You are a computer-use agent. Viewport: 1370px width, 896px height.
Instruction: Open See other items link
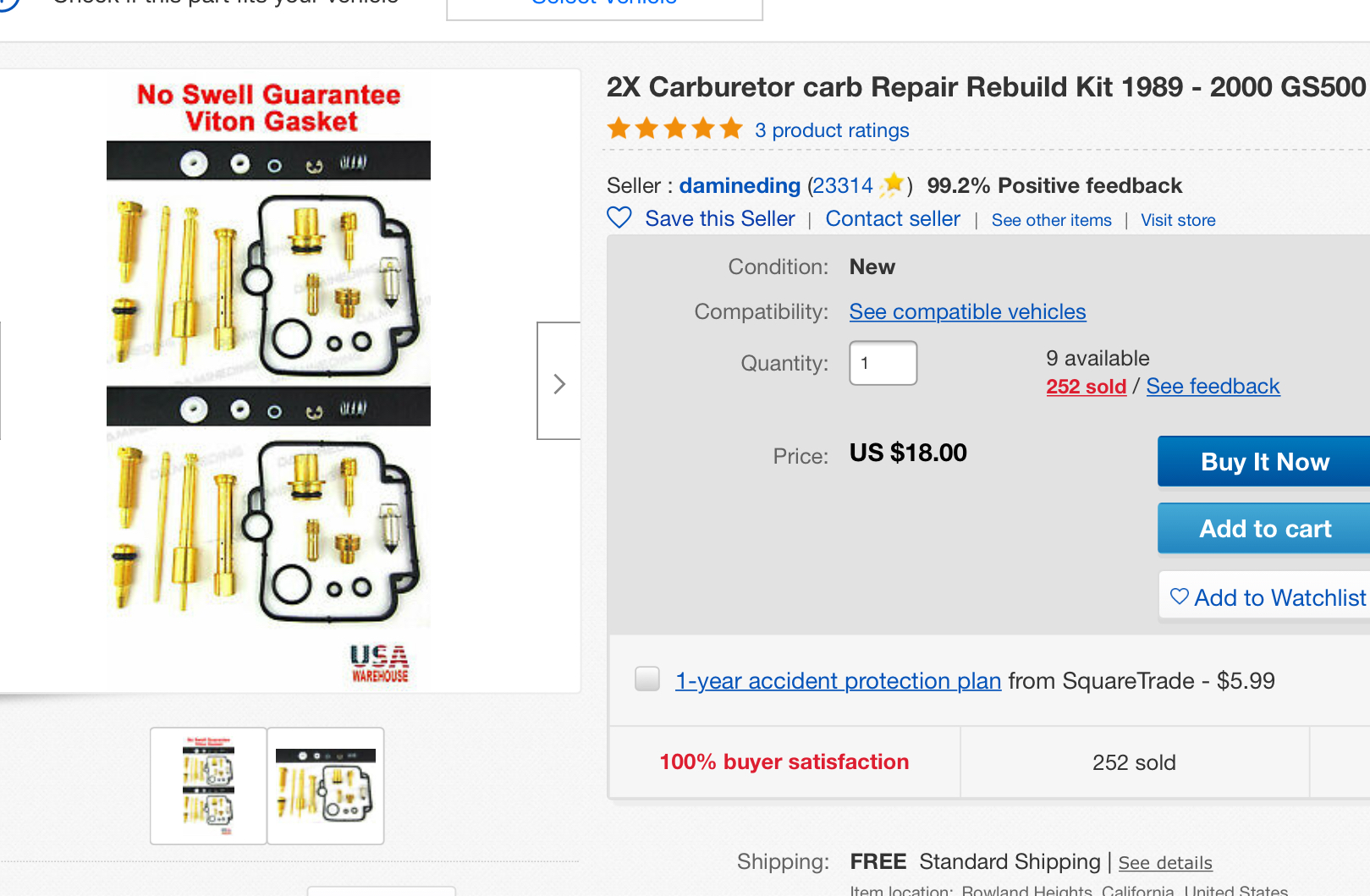click(1051, 220)
